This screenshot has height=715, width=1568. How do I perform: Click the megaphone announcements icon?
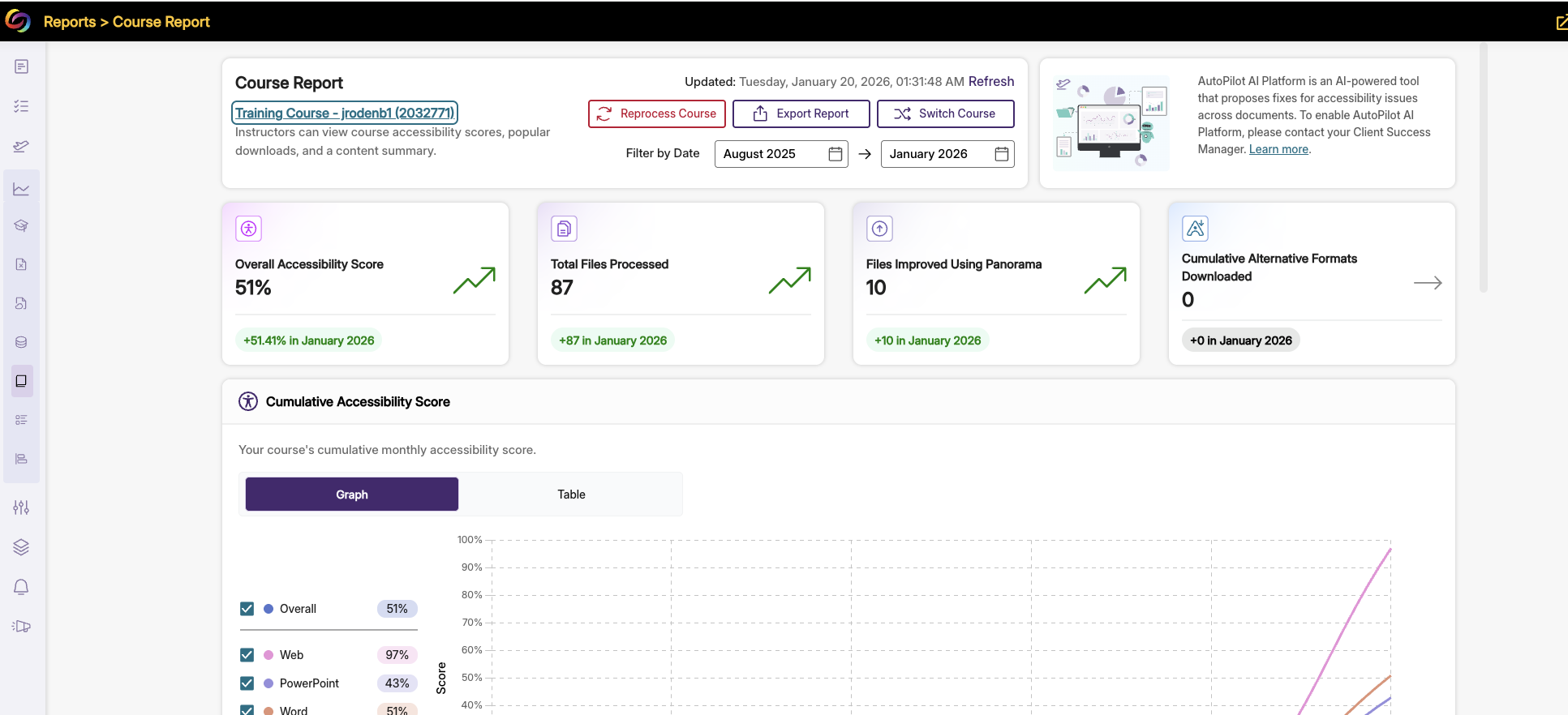click(x=22, y=626)
